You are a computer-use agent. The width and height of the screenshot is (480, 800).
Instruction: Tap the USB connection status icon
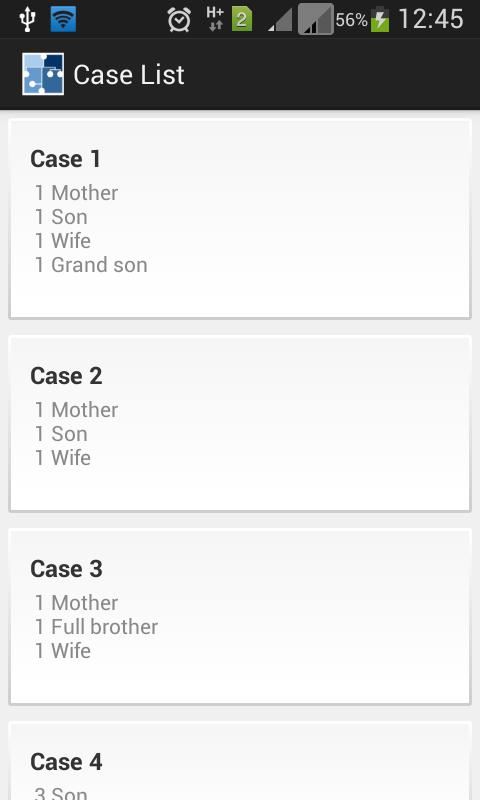(x=27, y=19)
